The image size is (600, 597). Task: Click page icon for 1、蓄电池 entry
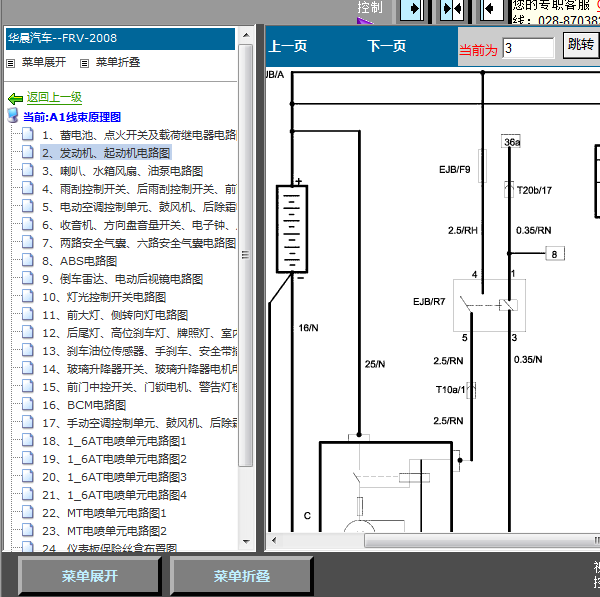28,134
